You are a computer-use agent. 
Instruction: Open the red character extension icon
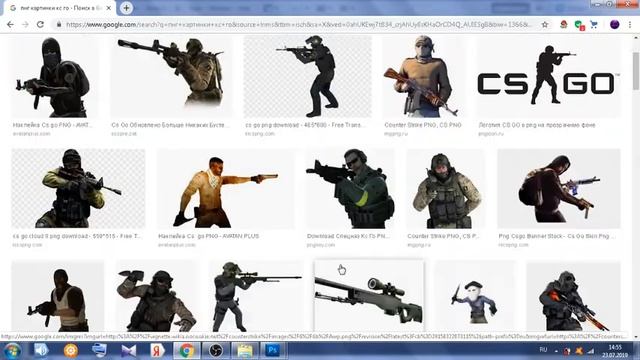564,24
